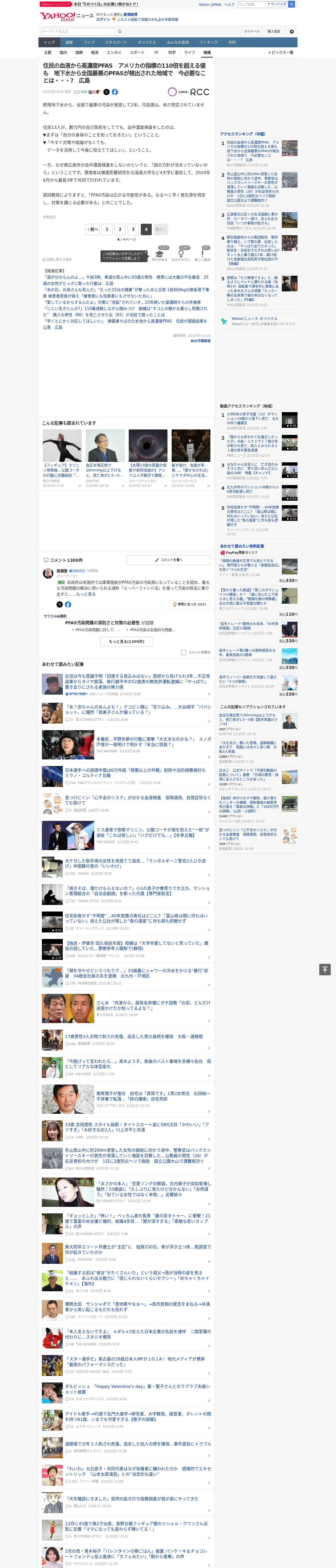Viewport: 336px width, 1568px height.
Task: Select the エキスパート navigation tab
Action: pos(116,43)
